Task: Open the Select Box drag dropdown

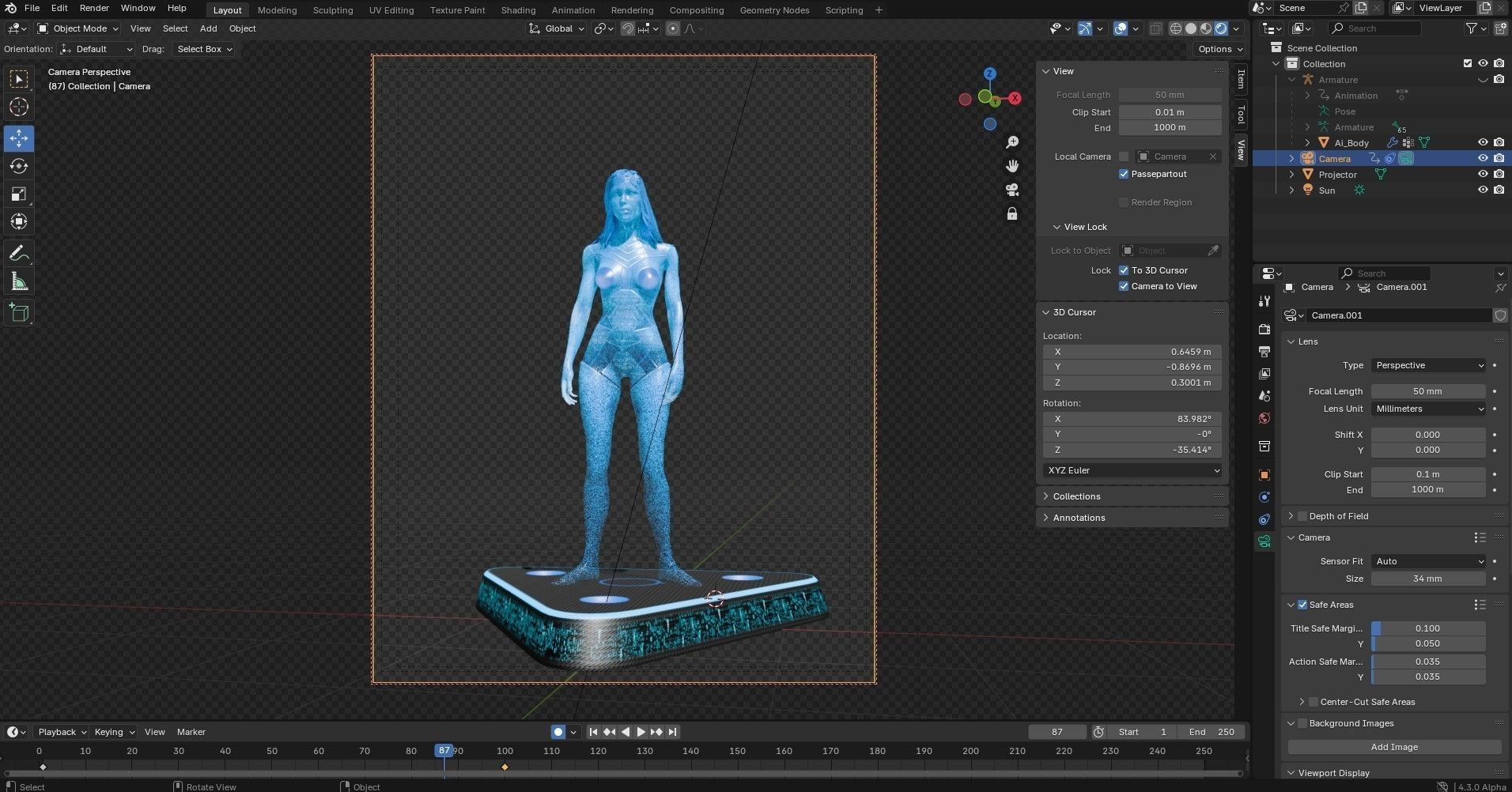Action: point(204,49)
